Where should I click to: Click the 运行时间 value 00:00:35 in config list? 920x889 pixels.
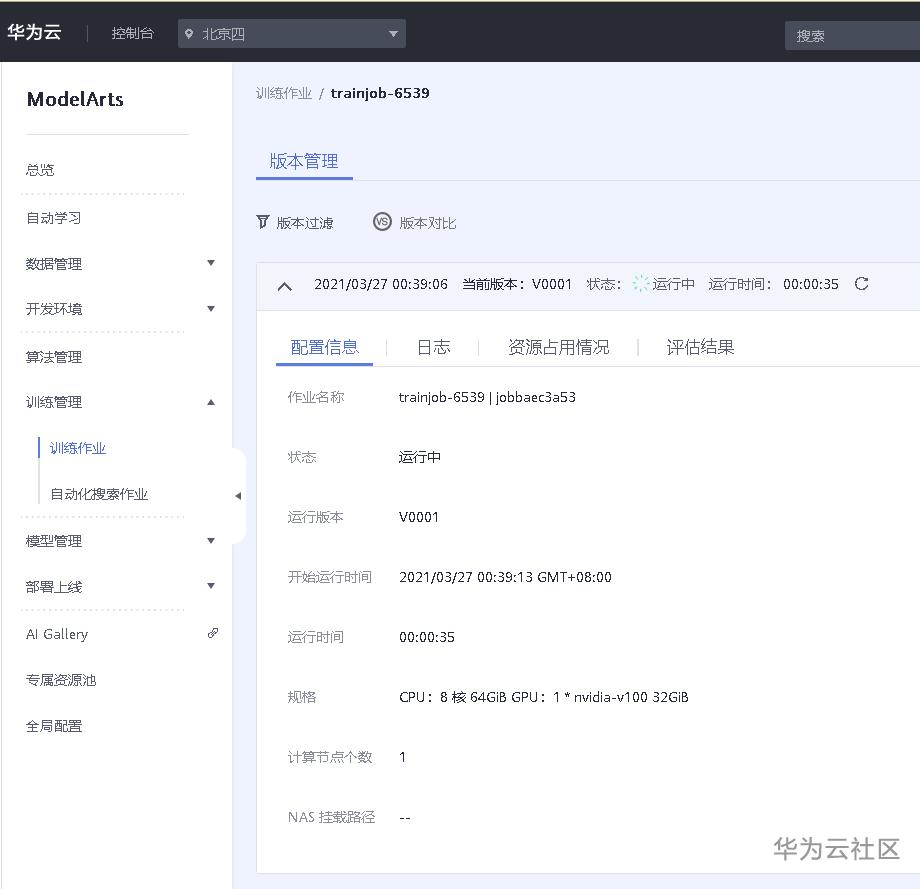(x=427, y=637)
